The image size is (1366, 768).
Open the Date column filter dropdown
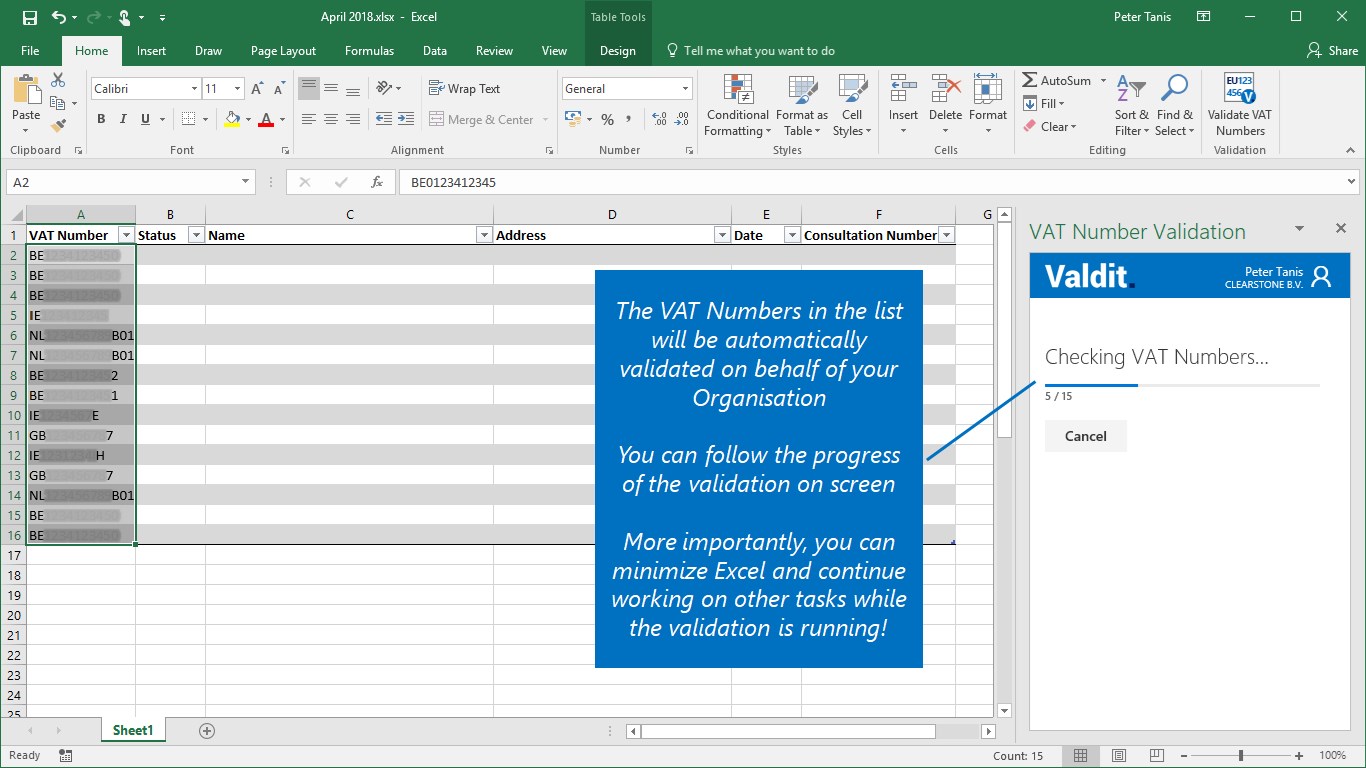[792, 235]
